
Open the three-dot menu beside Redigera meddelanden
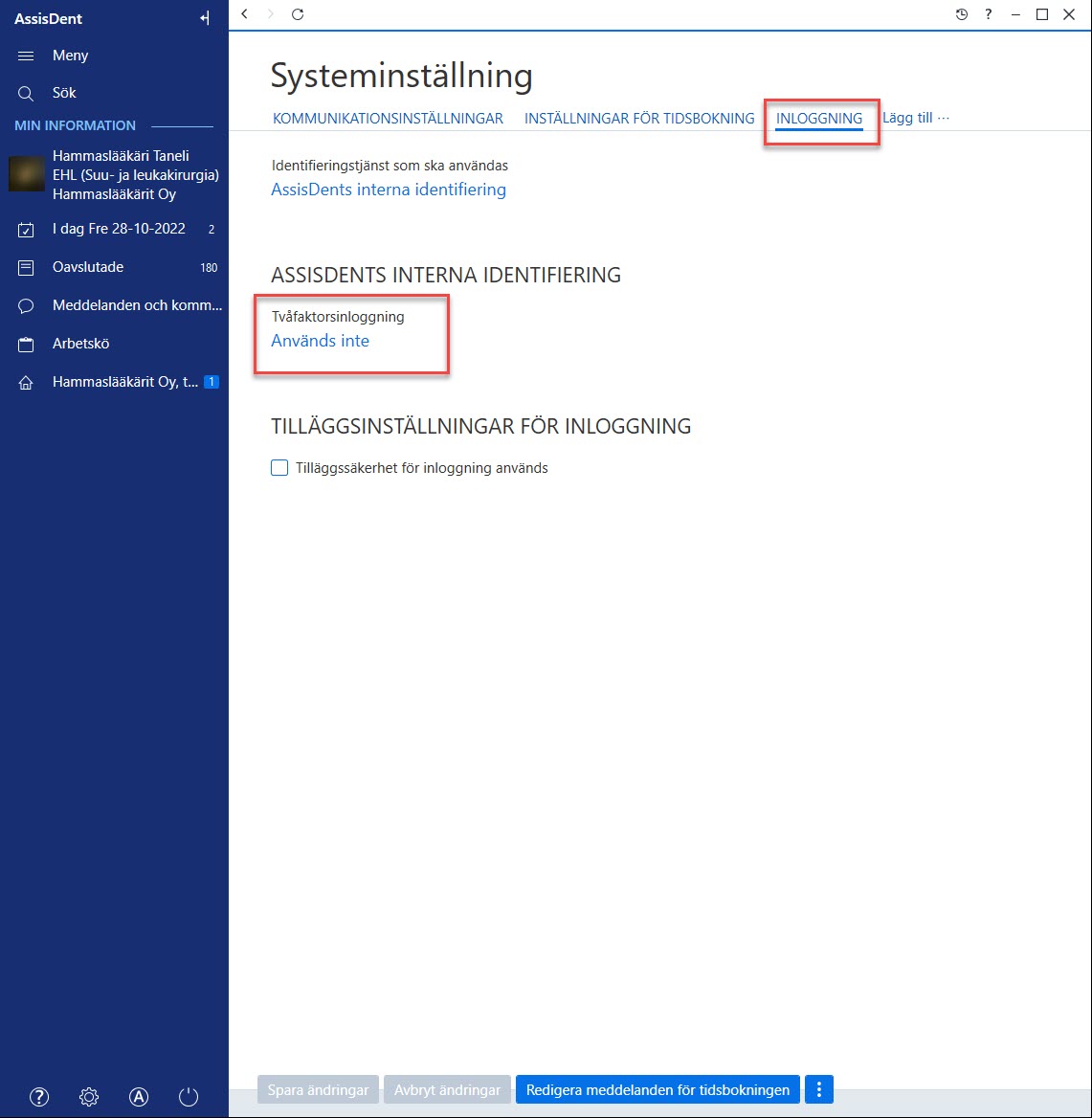coord(819,1089)
